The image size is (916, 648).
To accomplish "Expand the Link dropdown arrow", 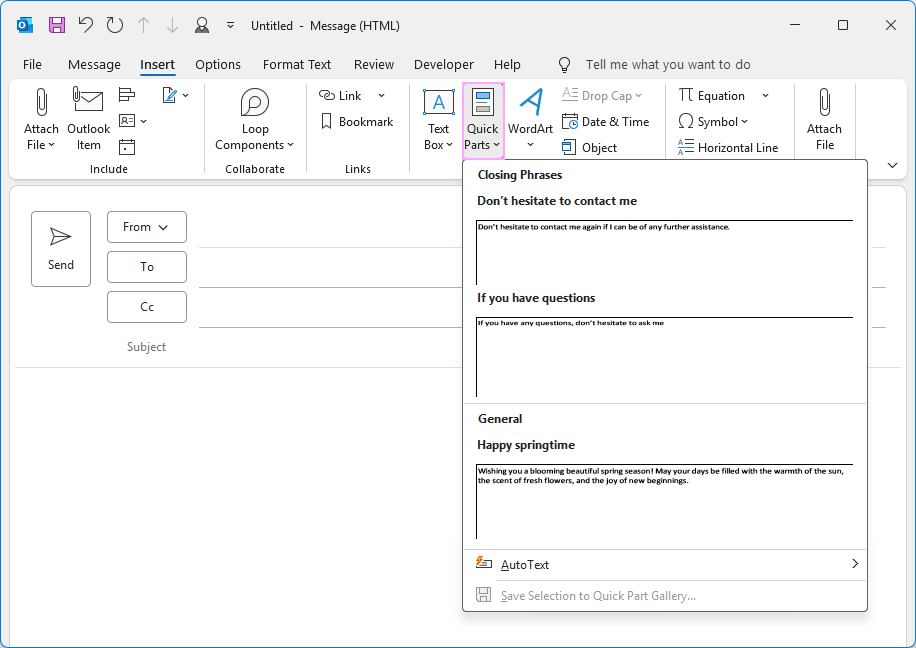I will pos(381,95).
